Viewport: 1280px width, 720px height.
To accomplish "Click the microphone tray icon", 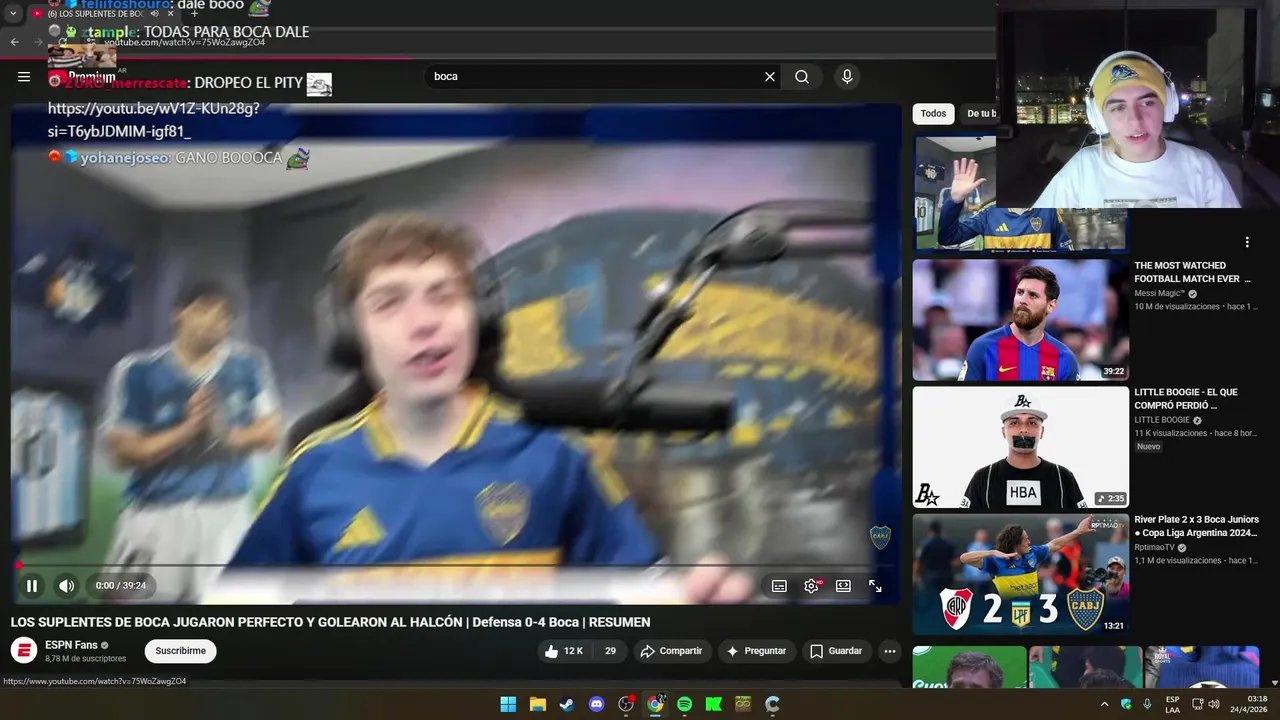I will tap(1147, 704).
